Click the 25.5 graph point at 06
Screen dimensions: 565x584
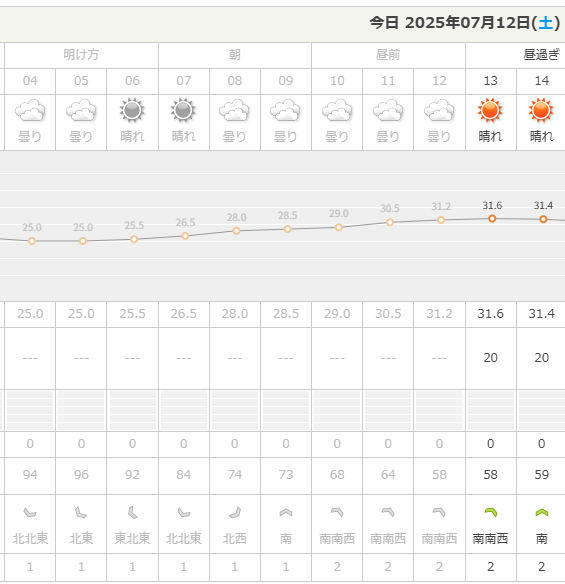(134, 239)
